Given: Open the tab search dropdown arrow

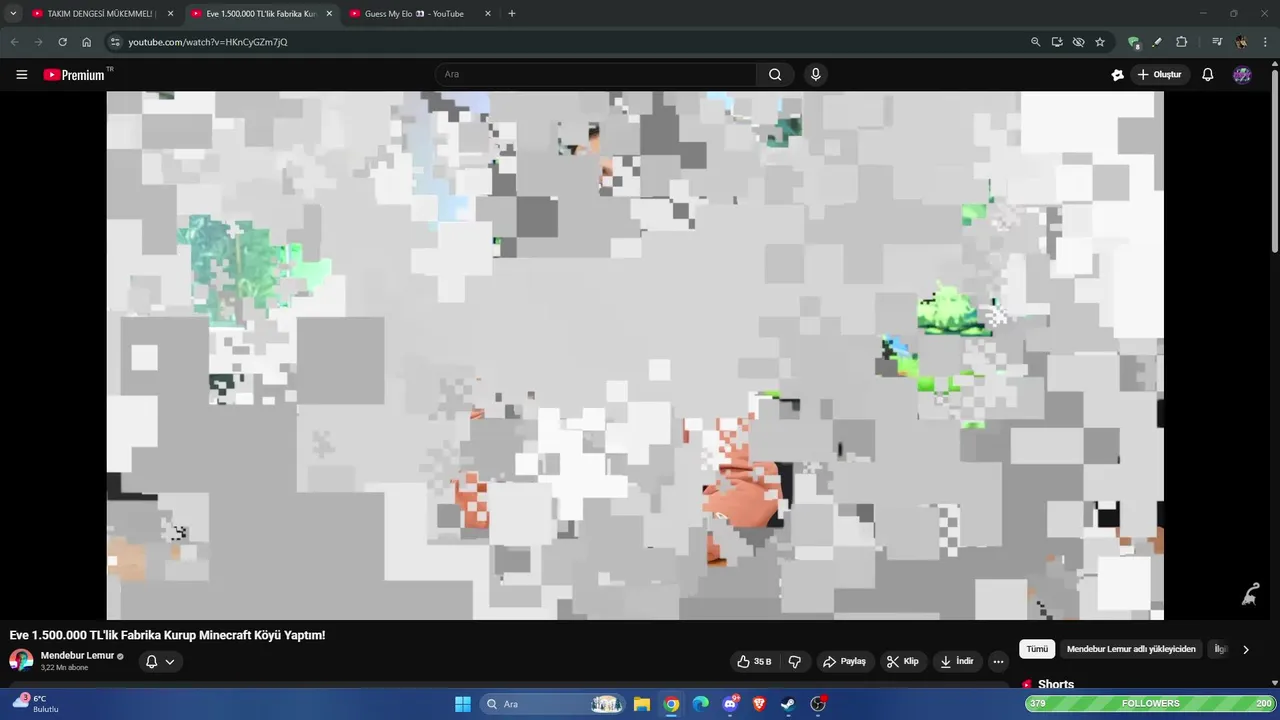Looking at the screenshot, I should pyautogui.click(x=13, y=14).
